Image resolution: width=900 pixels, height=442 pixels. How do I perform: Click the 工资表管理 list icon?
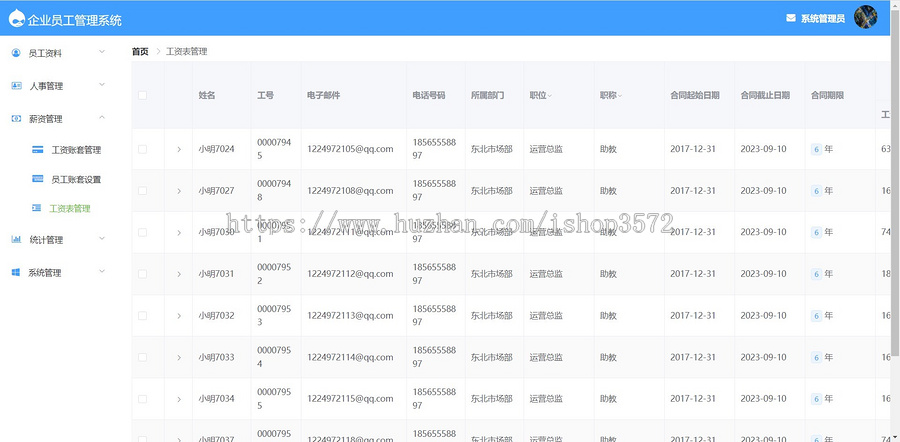(x=37, y=208)
